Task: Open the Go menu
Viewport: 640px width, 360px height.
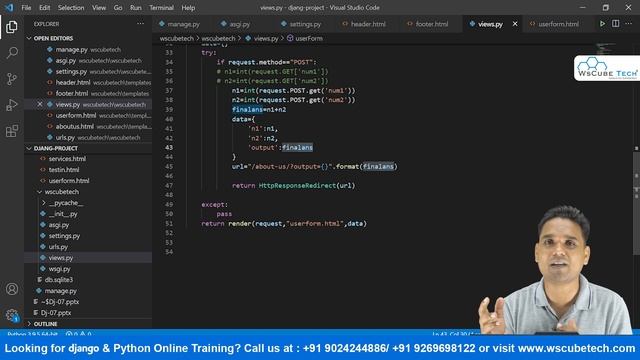Action: point(118,8)
